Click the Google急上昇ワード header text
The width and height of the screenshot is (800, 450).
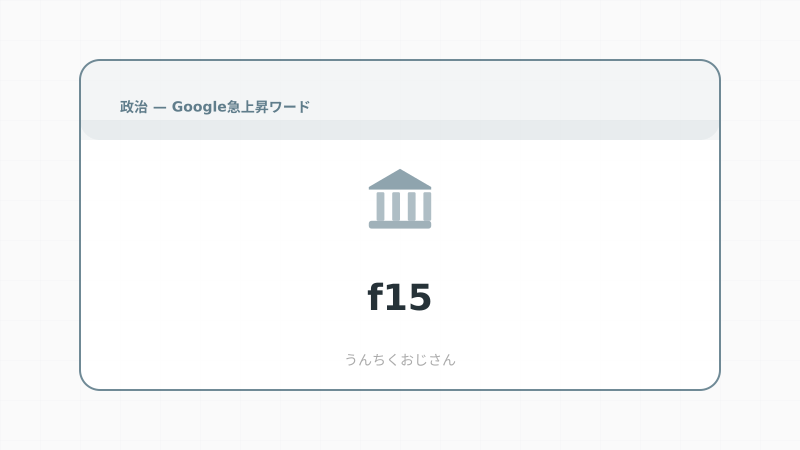tap(241, 107)
